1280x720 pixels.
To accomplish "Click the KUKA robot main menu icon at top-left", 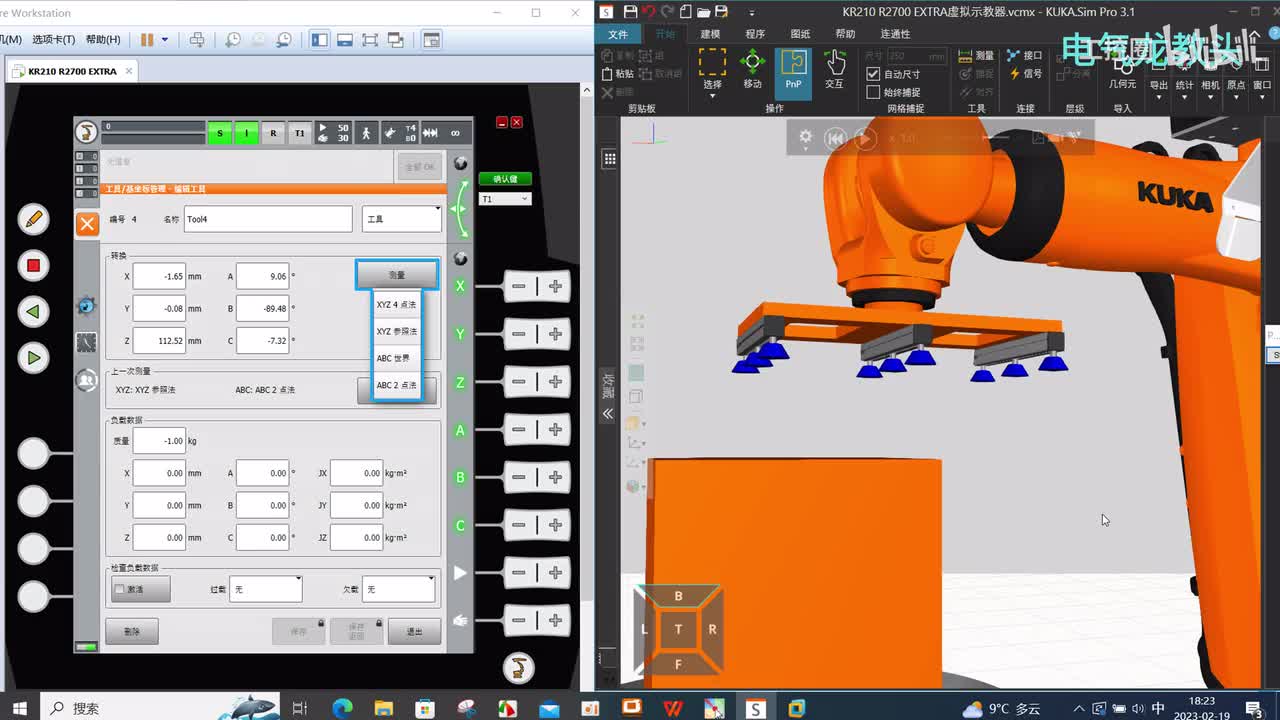I will [87, 132].
